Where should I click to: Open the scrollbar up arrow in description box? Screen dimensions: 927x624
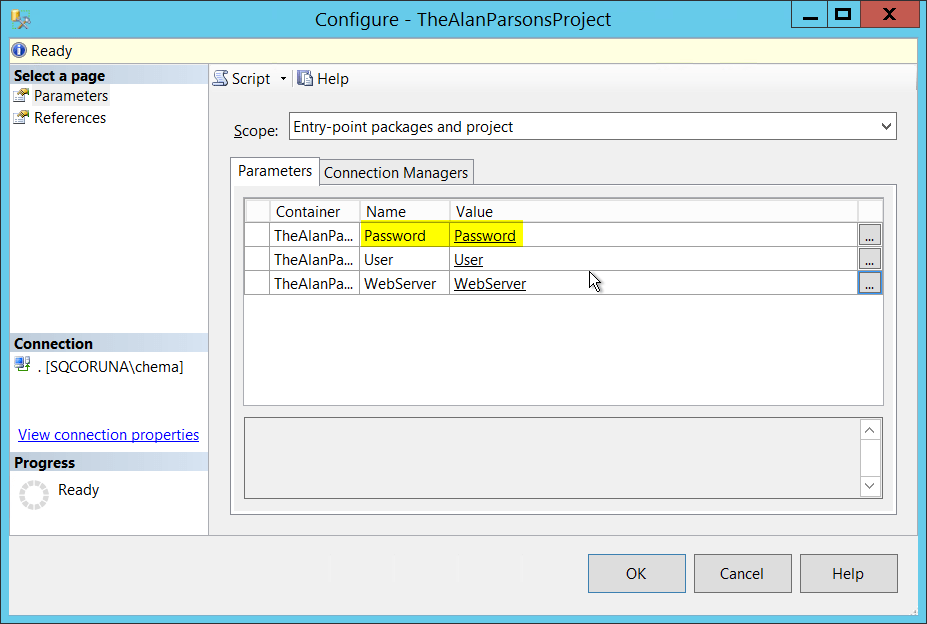(869, 429)
